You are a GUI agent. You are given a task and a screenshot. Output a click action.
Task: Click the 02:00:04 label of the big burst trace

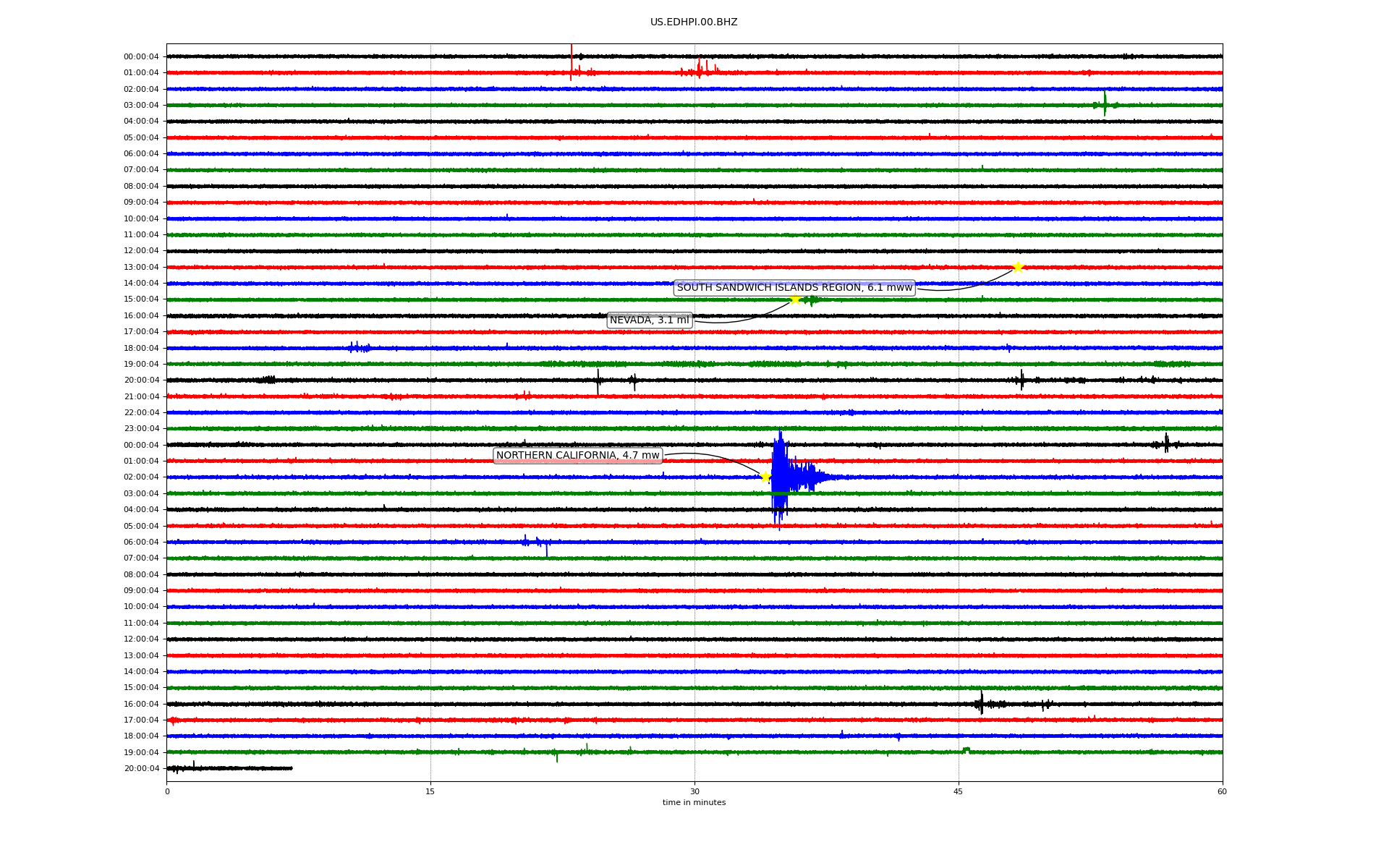coord(141,477)
